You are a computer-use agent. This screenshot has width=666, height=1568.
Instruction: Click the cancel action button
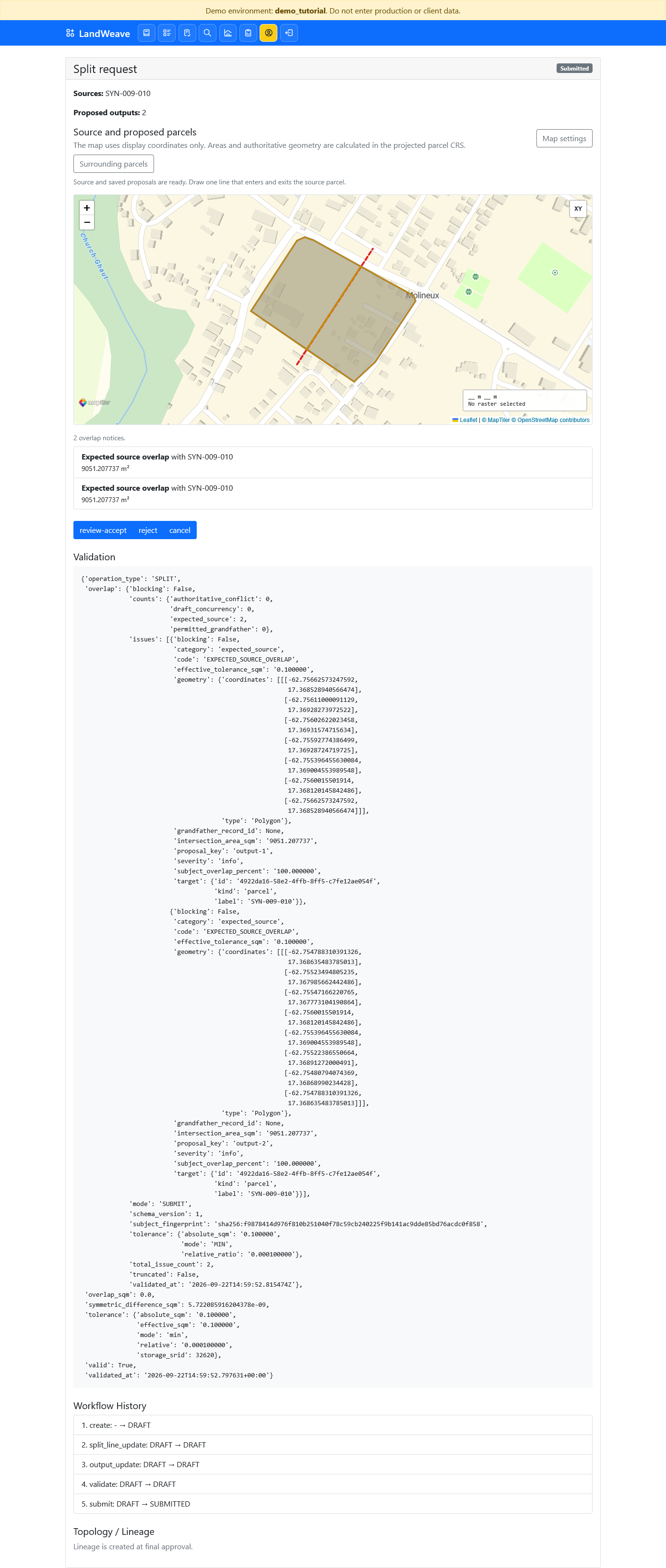[x=179, y=530]
